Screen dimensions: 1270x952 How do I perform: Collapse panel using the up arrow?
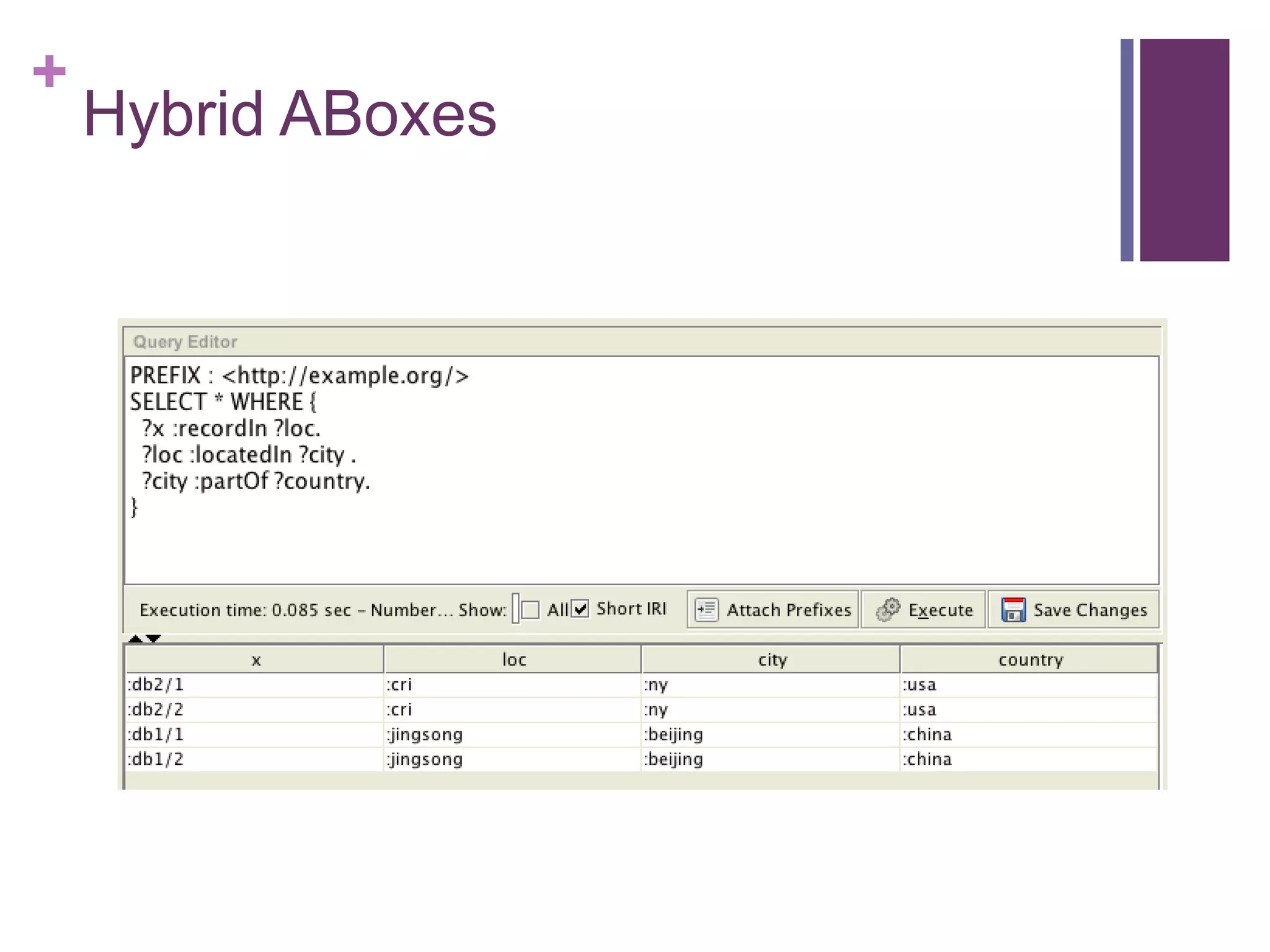click(x=135, y=638)
